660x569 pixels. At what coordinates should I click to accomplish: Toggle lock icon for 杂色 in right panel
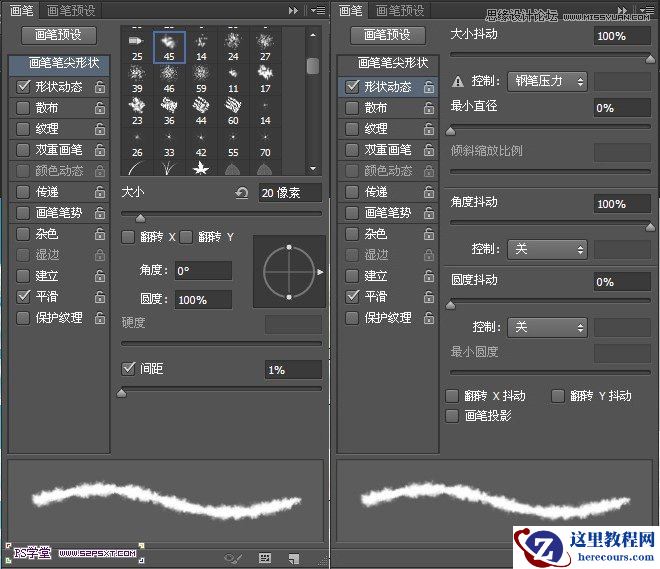(x=429, y=234)
